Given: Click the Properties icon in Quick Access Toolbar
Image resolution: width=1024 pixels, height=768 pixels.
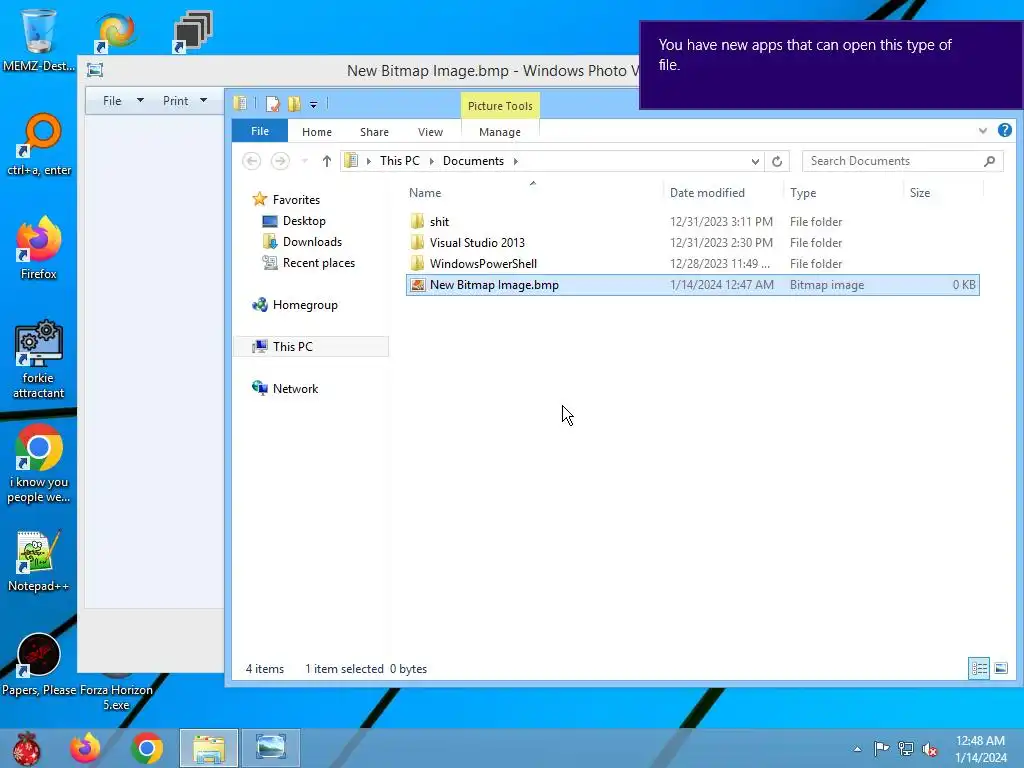Looking at the screenshot, I should pos(273,104).
